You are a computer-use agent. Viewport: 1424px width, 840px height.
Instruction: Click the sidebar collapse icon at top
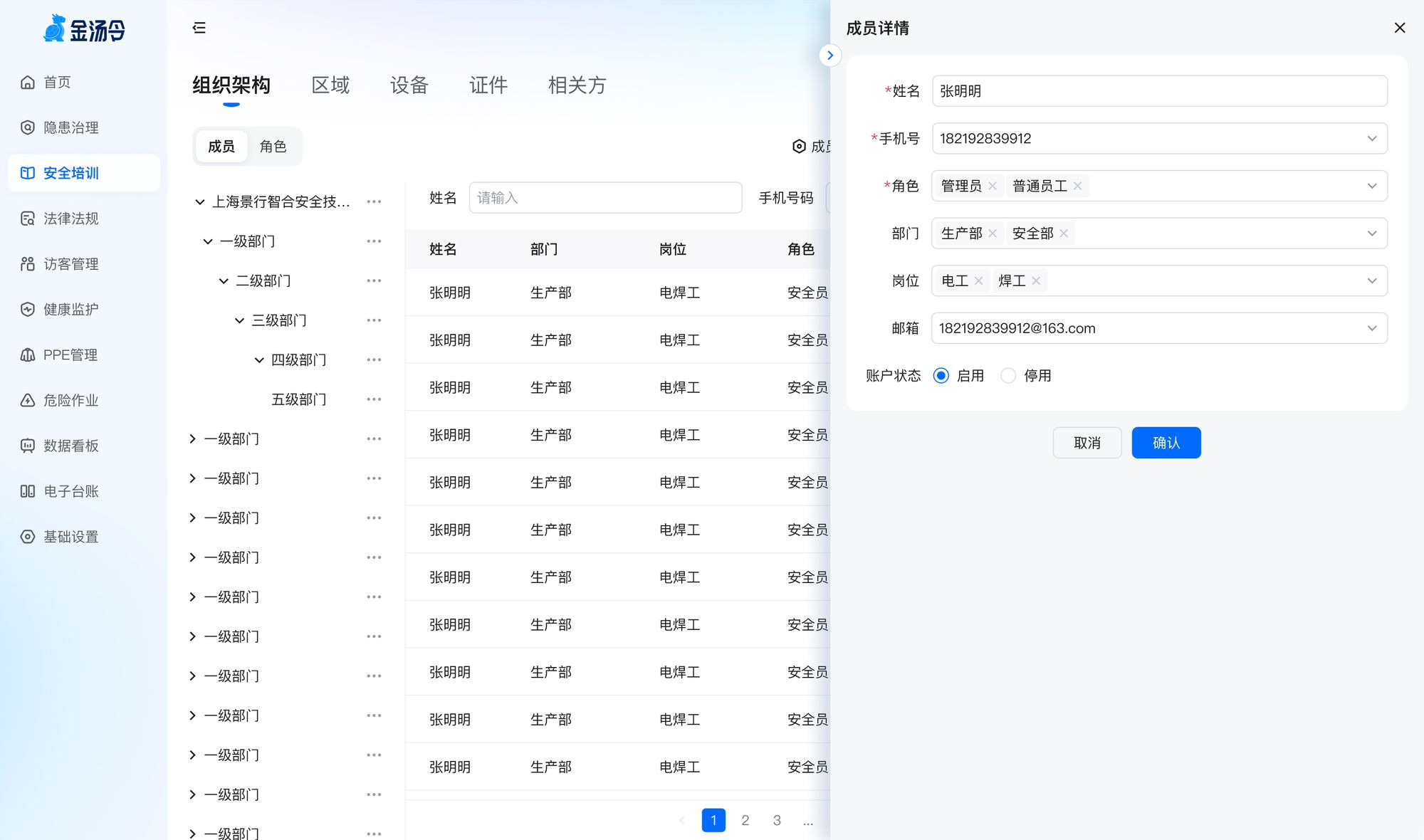coord(199,28)
